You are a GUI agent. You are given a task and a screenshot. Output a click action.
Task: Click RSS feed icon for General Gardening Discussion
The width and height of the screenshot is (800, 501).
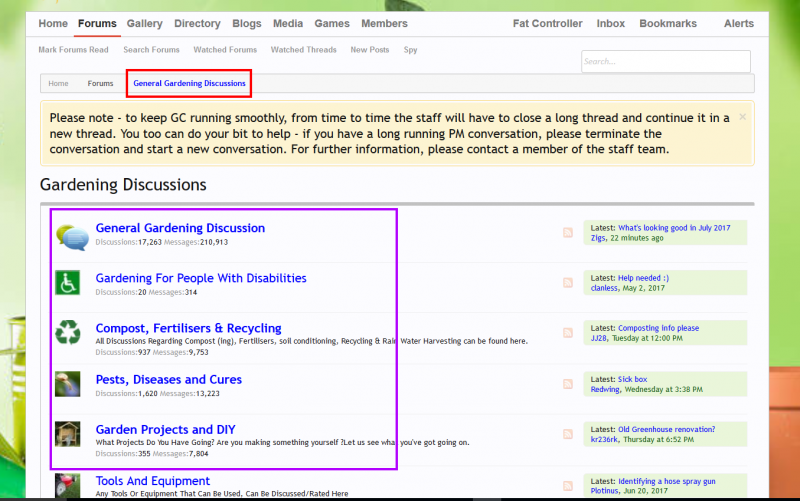[x=568, y=233]
